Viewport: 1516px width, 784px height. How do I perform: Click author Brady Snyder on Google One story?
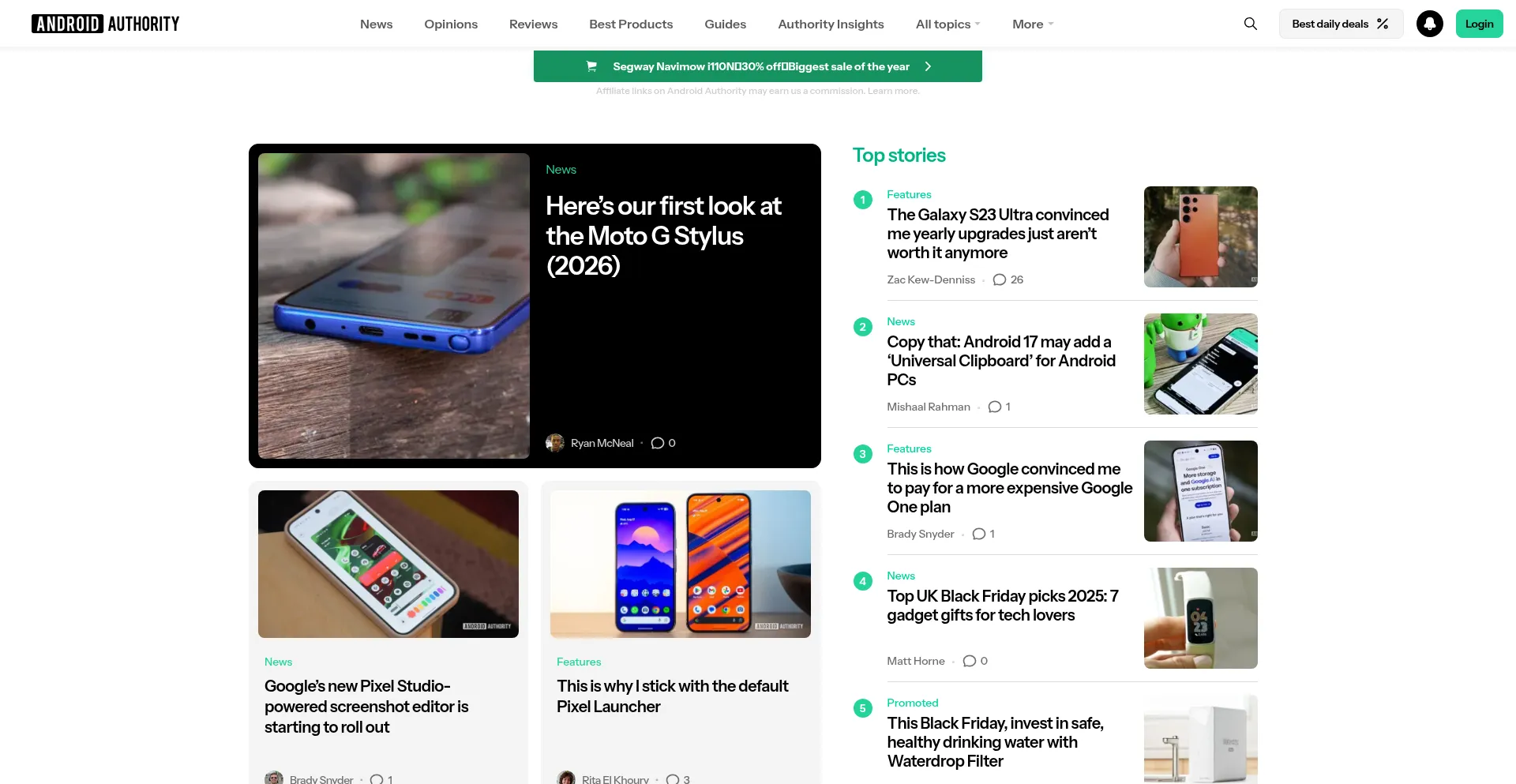coord(921,534)
